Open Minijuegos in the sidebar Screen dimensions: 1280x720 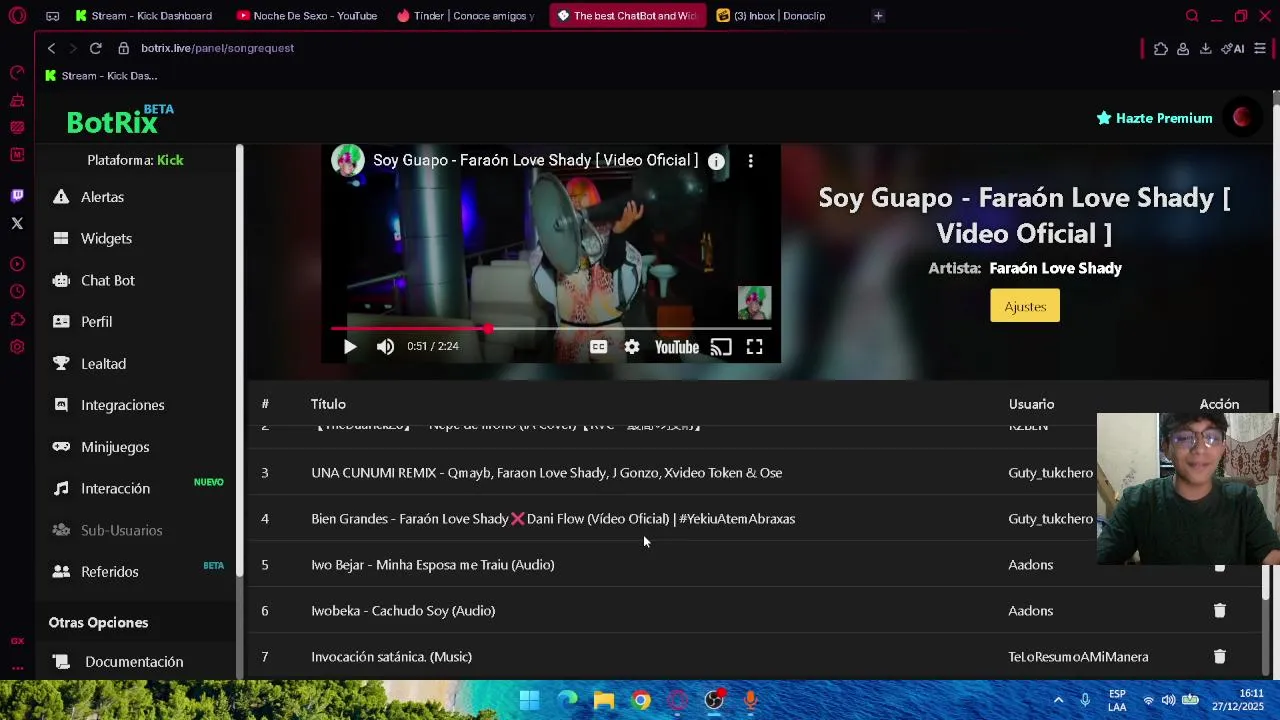click(115, 447)
